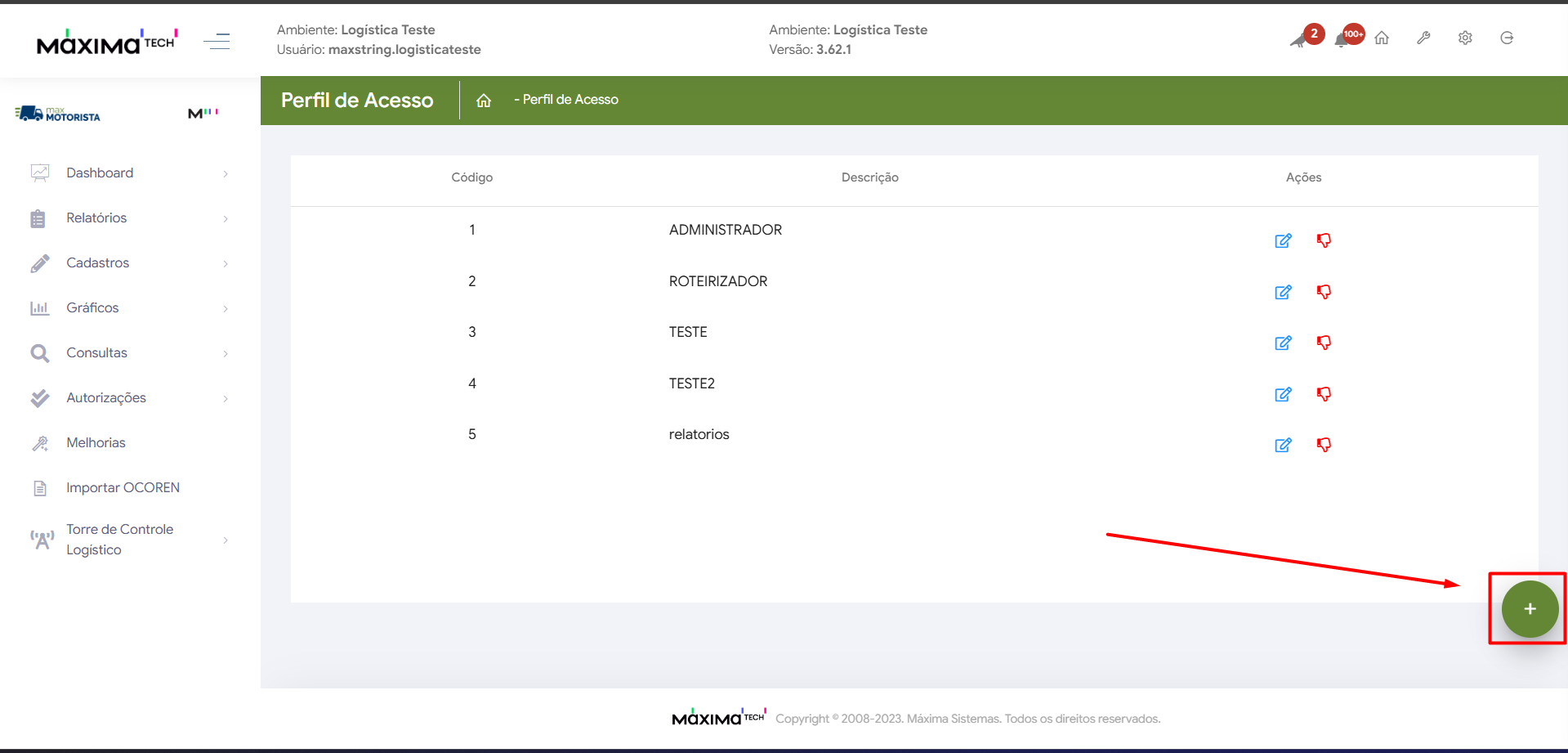Open the bell notifications showing 100+
The height and width of the screenshot is (753, 1568).
pyautogui.click(x=1341, y=40)
